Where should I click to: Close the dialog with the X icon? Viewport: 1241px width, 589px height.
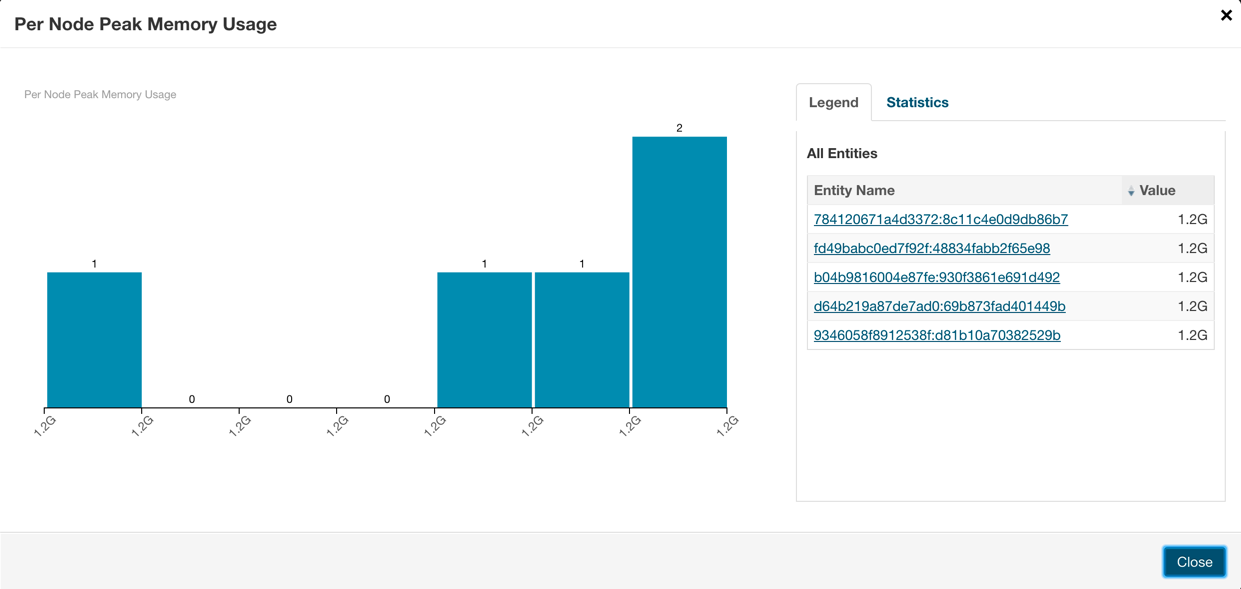click(1226, 15)
